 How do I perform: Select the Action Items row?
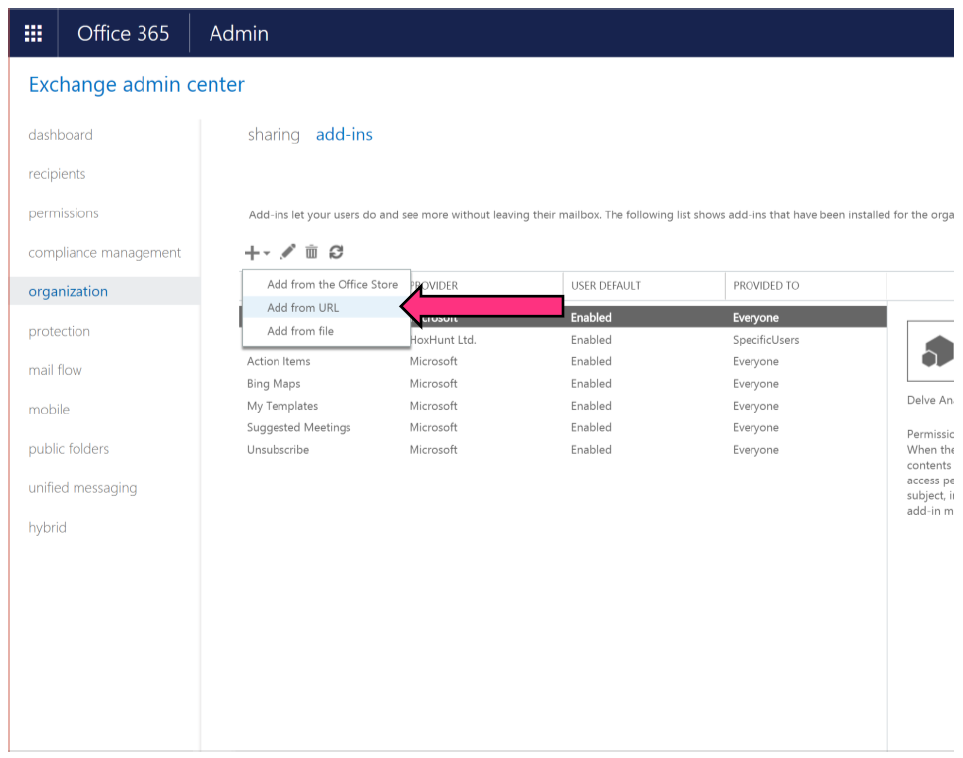(x=563, y=361)
